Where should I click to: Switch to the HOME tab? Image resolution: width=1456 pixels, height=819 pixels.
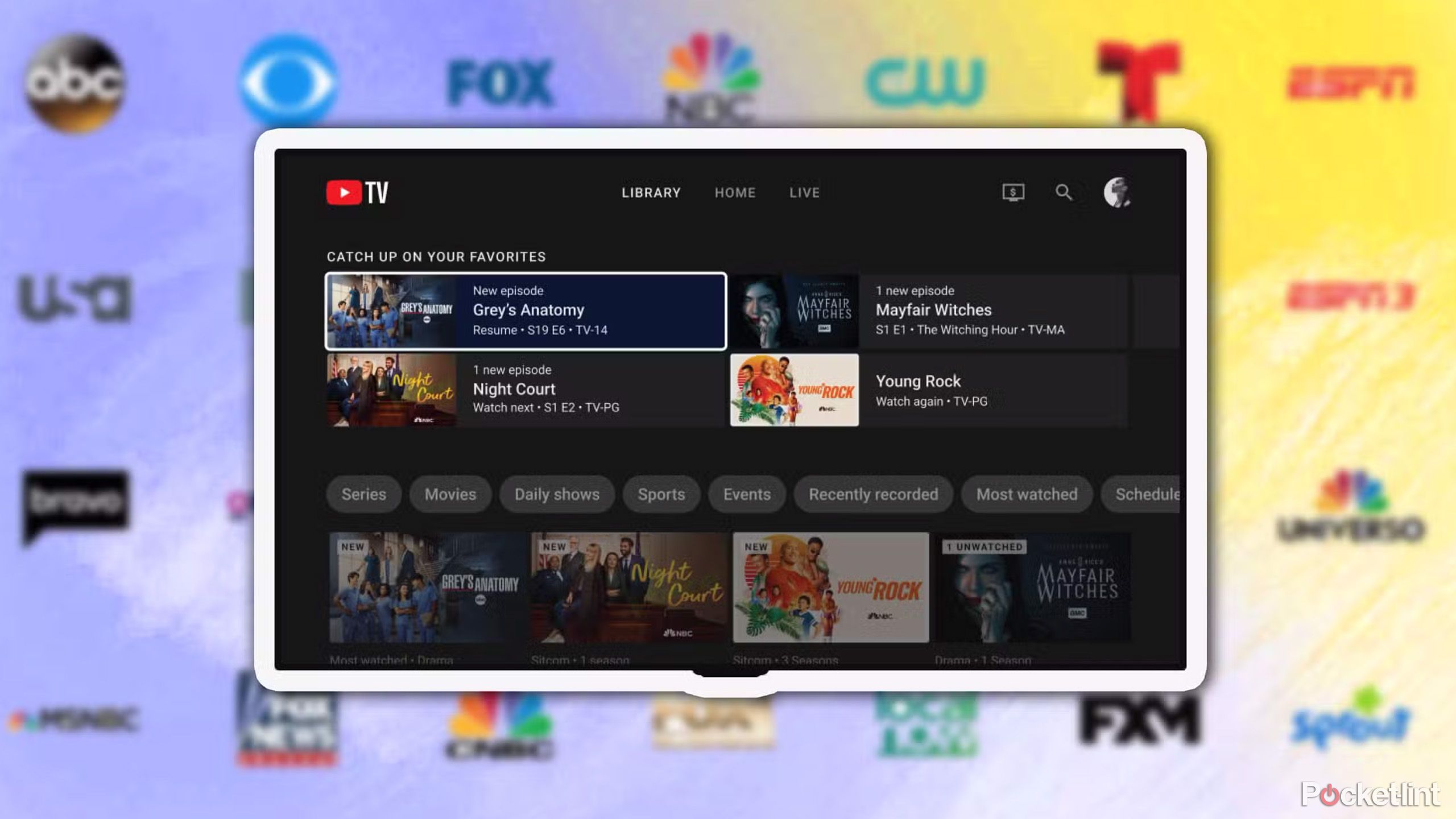pos(735,192)
